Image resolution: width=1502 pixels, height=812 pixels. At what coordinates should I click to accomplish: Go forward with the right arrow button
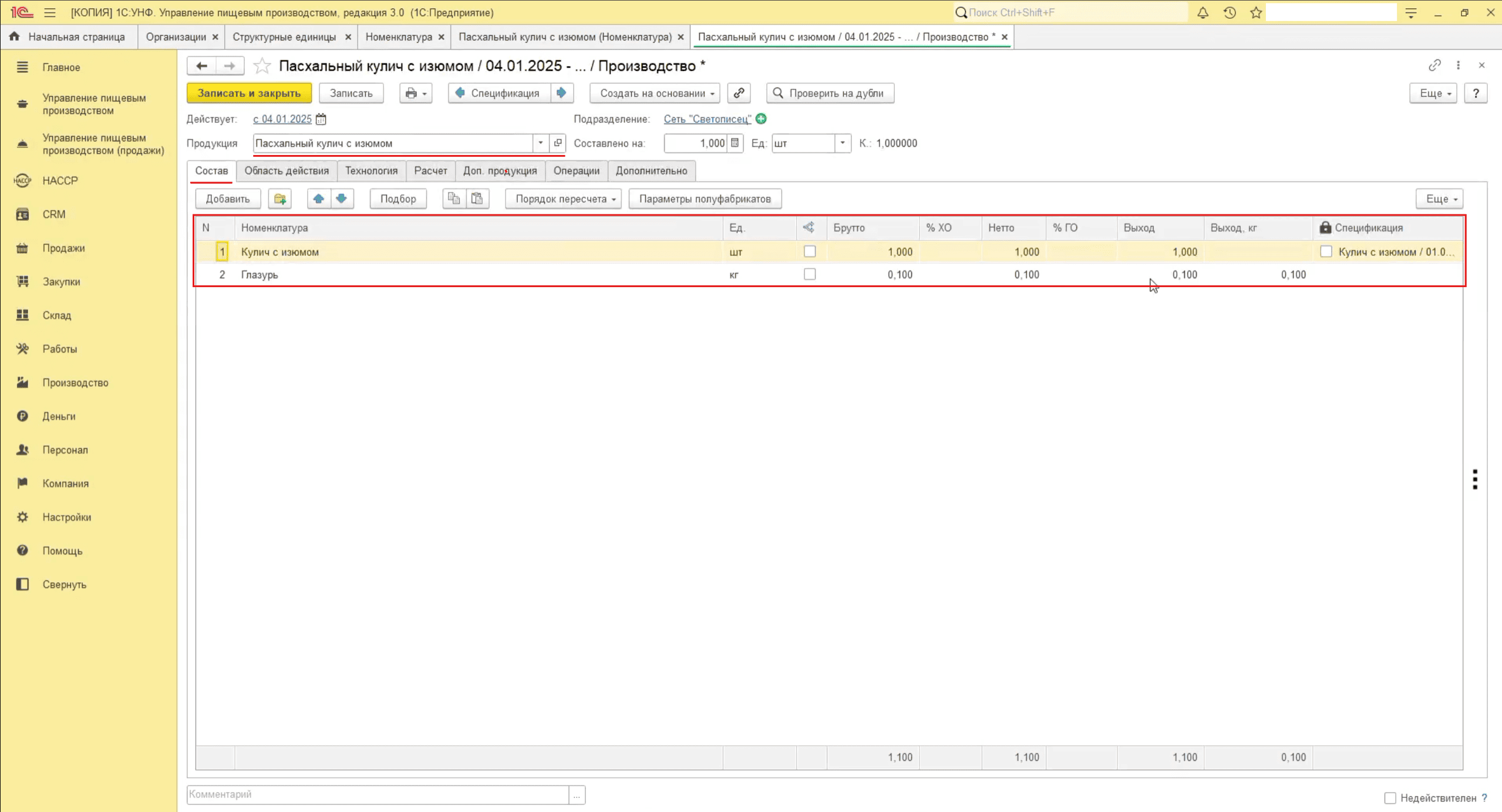tap(230, 66)
